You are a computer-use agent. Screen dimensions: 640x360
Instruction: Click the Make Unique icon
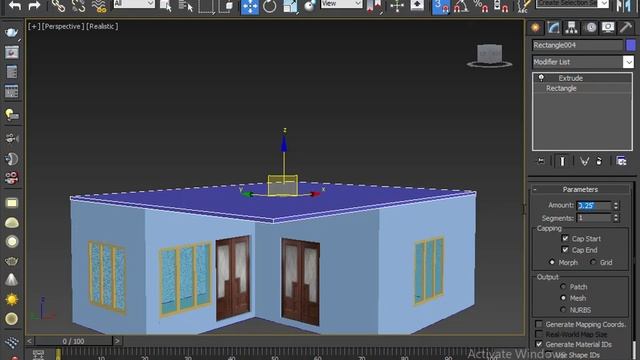(584, 161)
